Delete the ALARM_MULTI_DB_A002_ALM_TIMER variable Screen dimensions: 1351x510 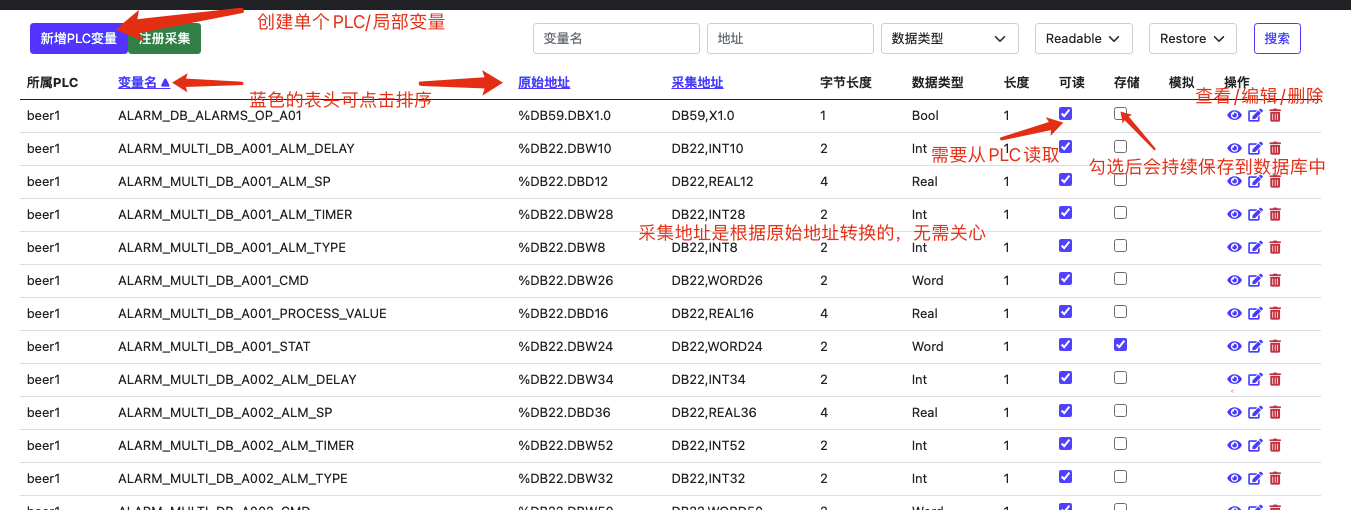coord(1275,446)
